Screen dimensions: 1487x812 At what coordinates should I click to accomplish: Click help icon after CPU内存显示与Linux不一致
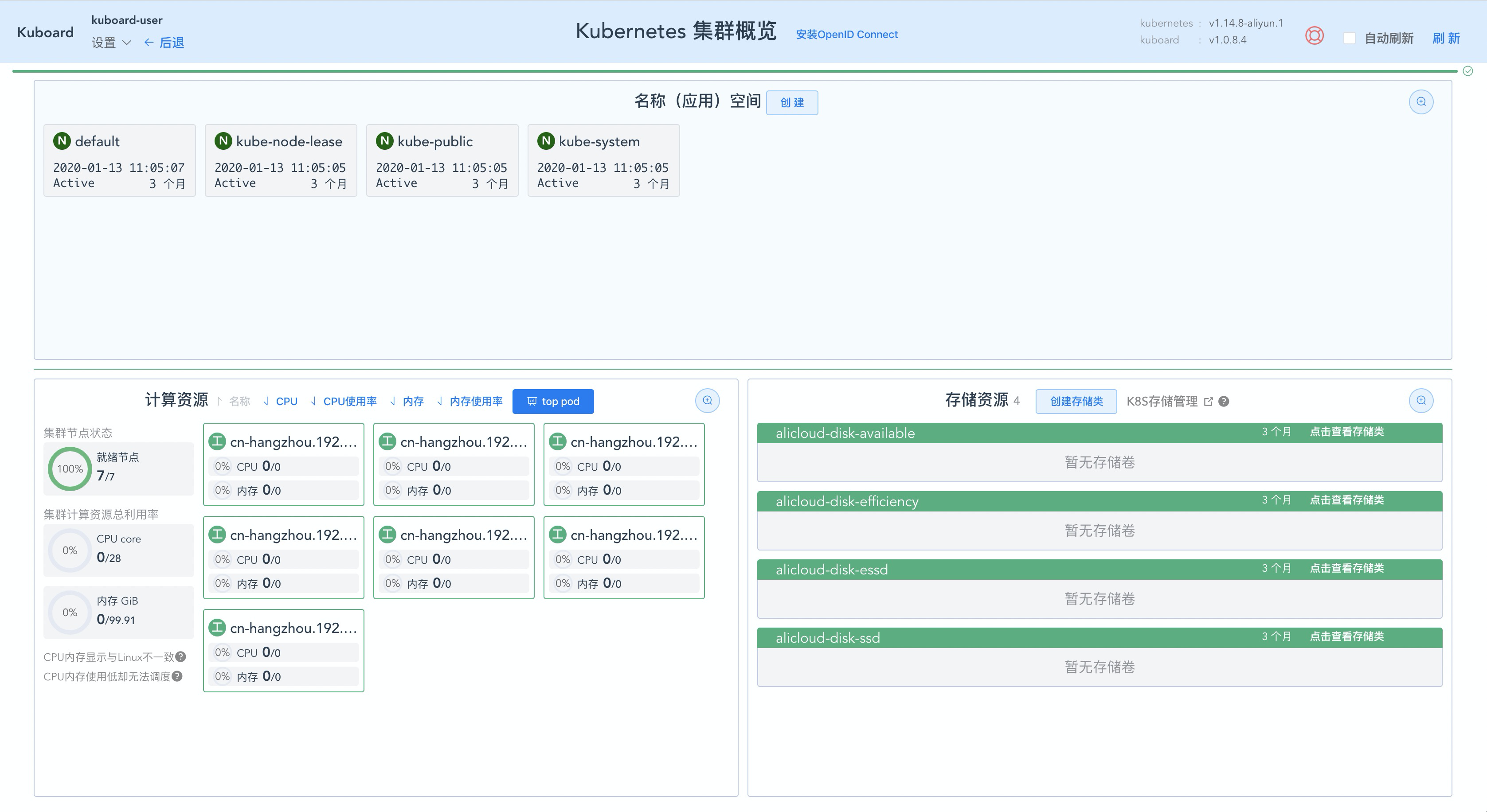point(181,657)
